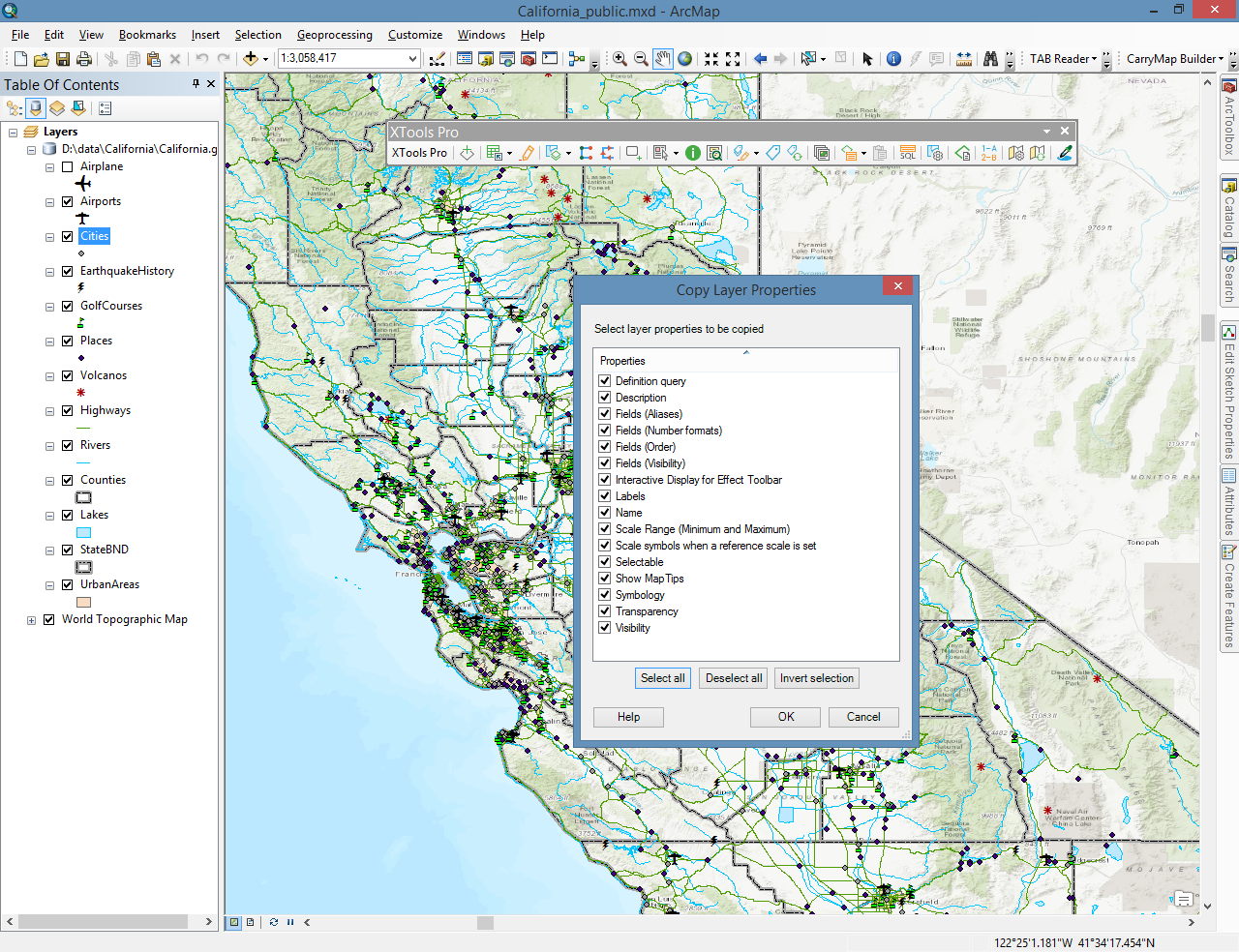Open the Geoprocessing menu
The width and height of the screenshot is (1239, 952).
(334, 35)
